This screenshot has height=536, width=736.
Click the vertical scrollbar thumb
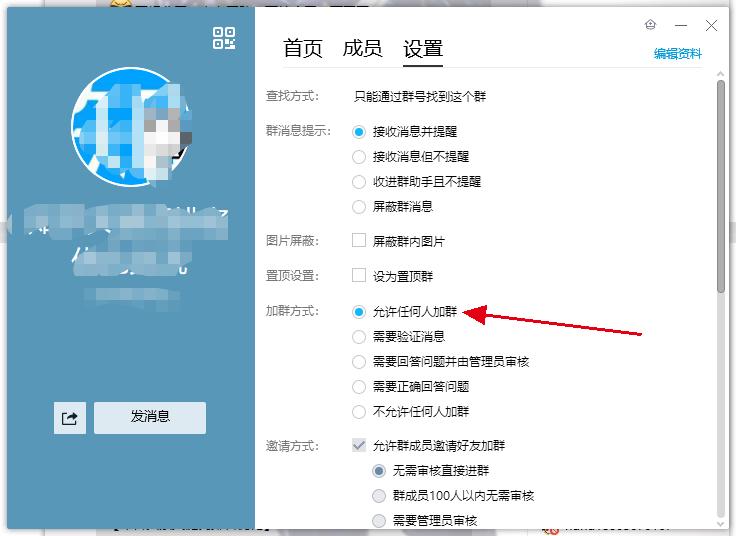click(x=721, y=187)
